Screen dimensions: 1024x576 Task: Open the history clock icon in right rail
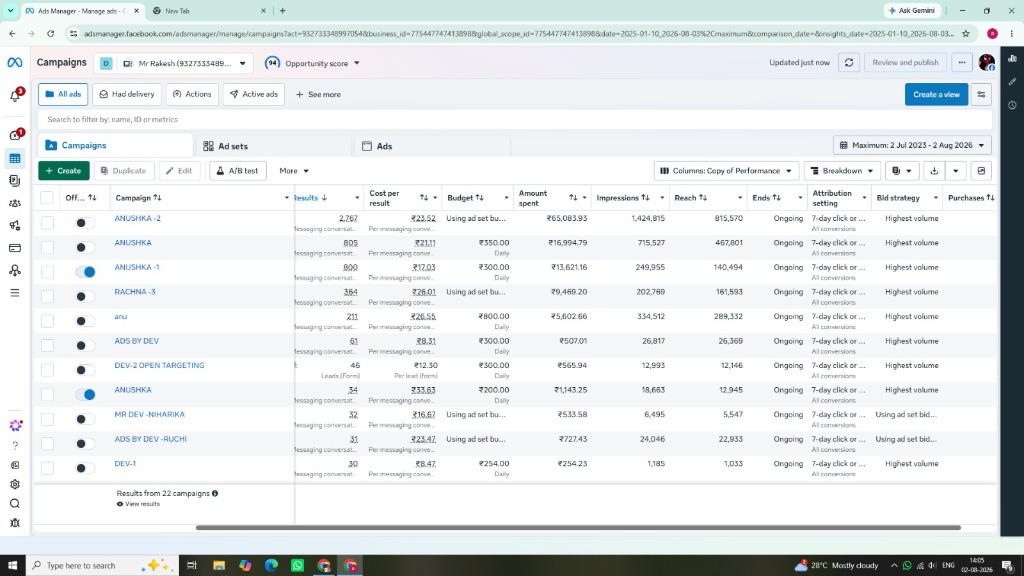(x=1012, y=105)
